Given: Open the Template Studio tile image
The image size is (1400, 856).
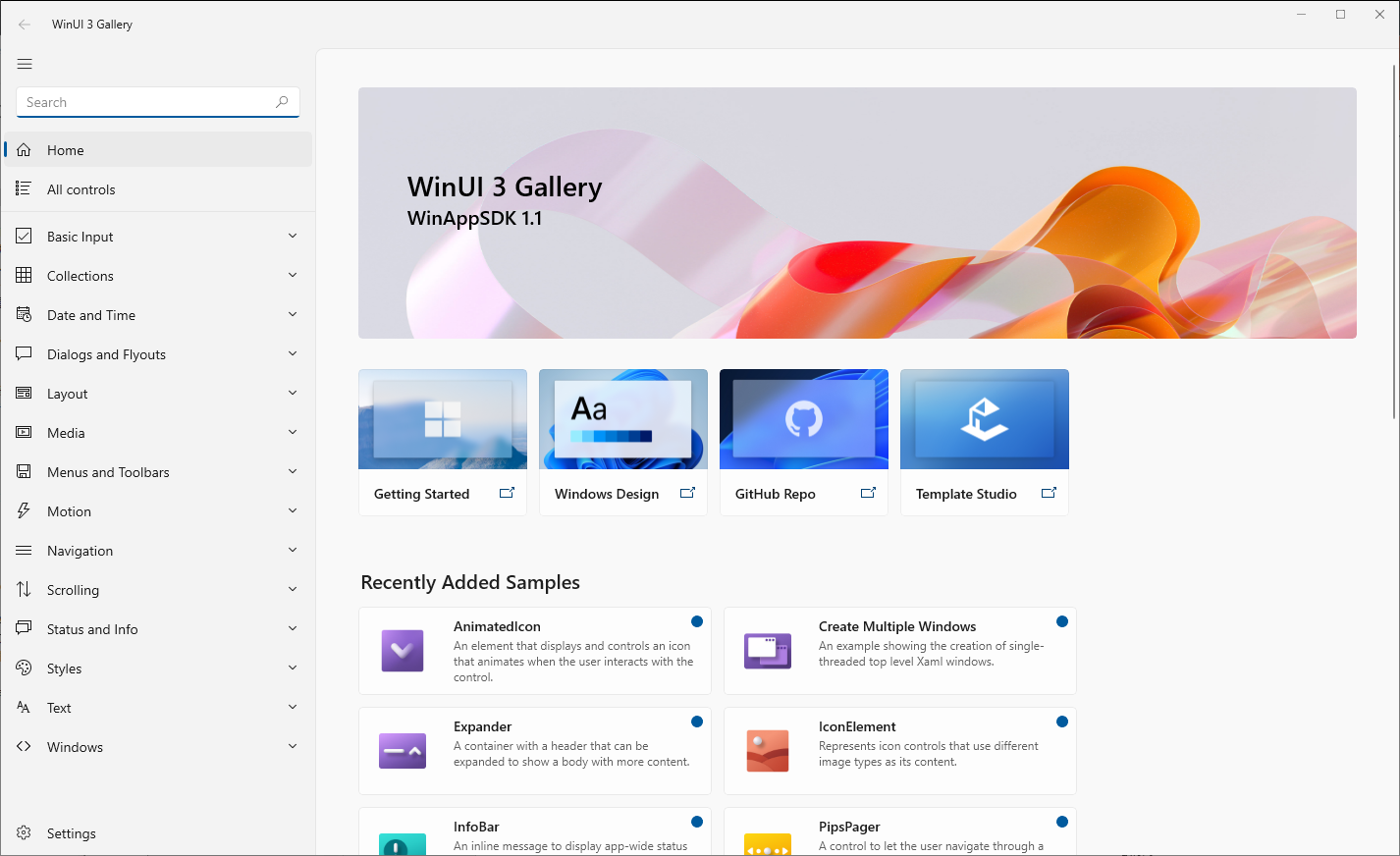Looking at the screenshot, I should (x=985, y=419).
